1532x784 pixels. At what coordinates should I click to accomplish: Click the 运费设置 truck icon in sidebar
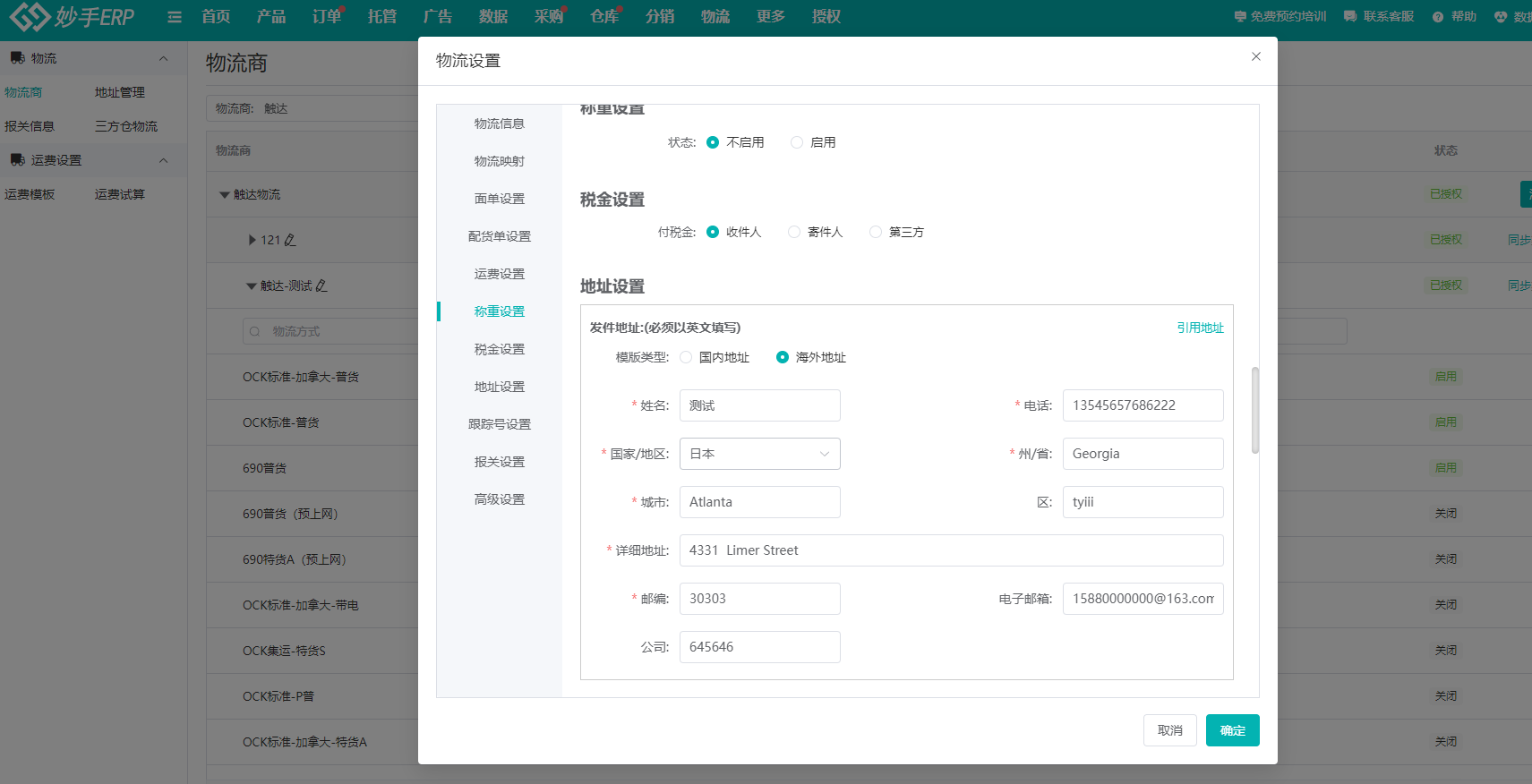[x=17, y=160]
